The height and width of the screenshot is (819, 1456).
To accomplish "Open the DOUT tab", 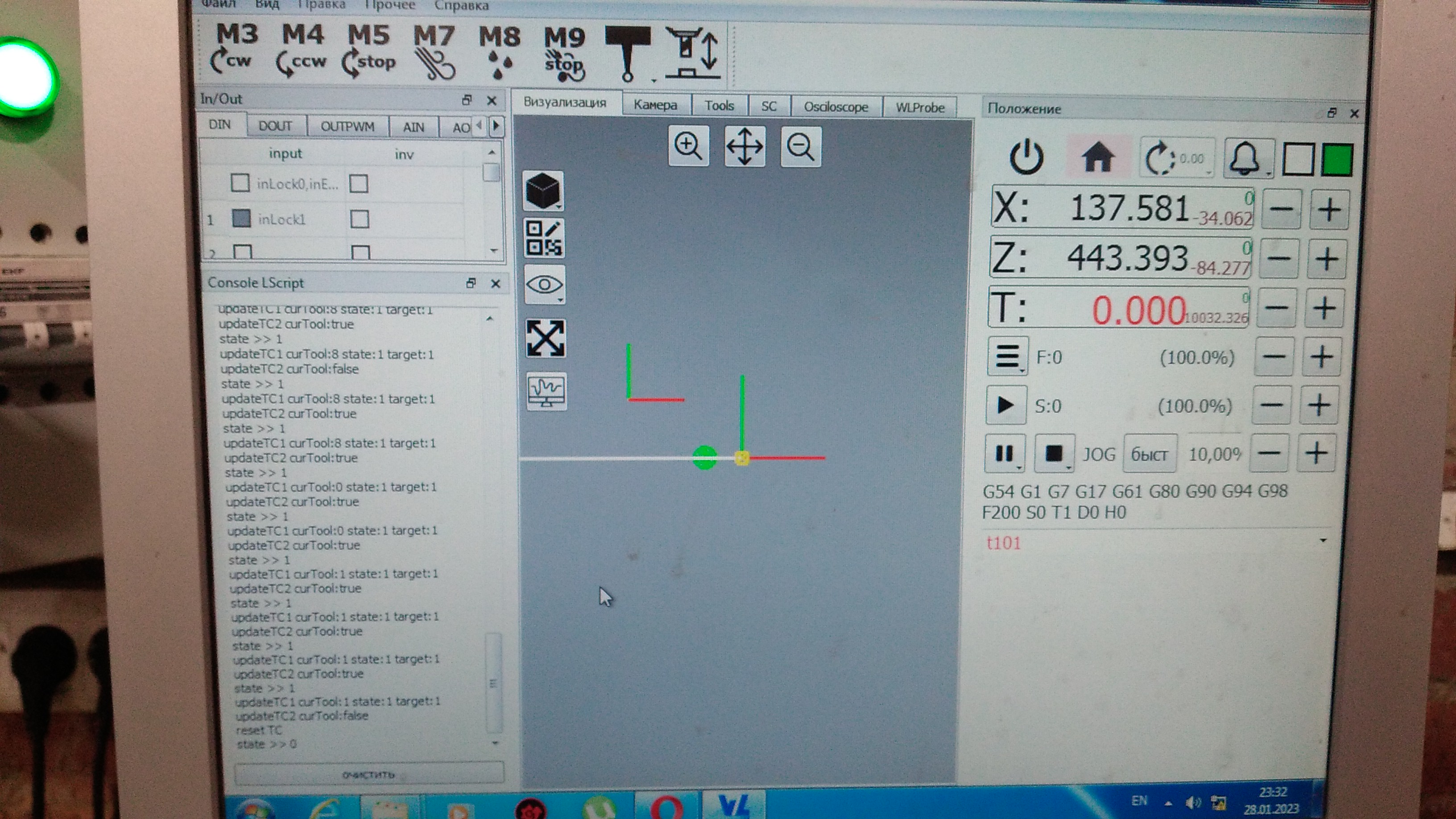I will [x=275, y=126].
